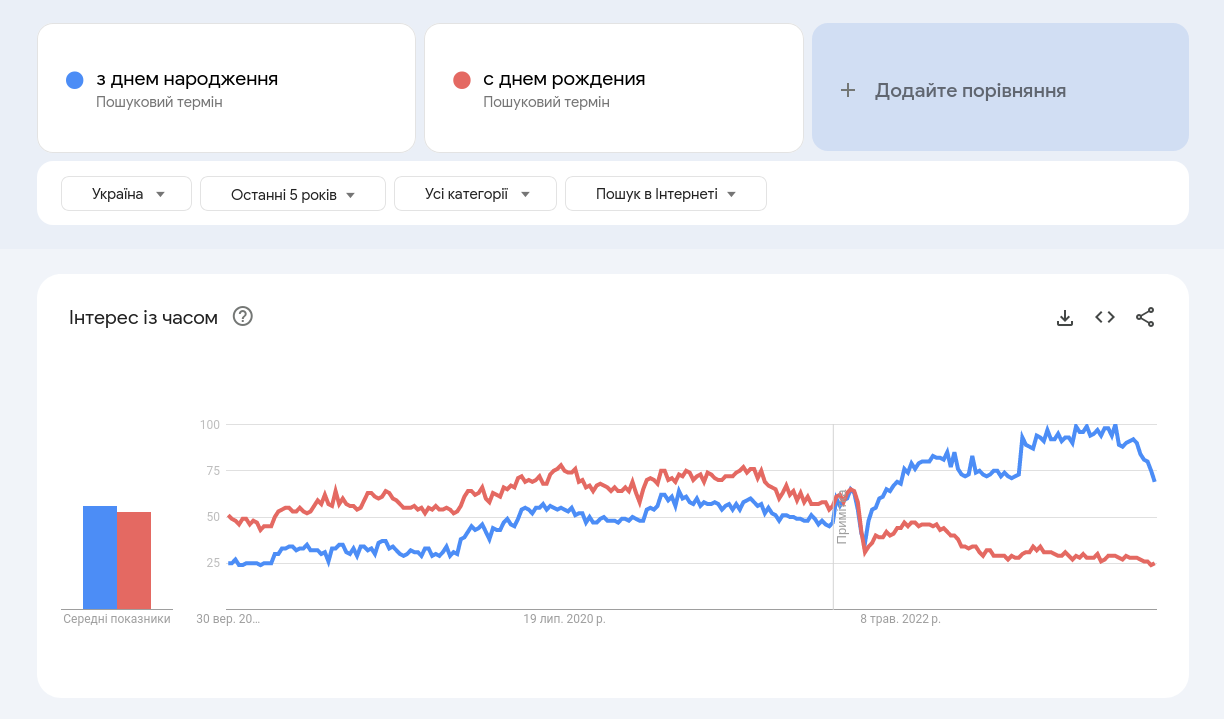The image size is (1224, 719).
Task: Click the 19 лип. 2020 р. axis label
Action: pos(564,619)
